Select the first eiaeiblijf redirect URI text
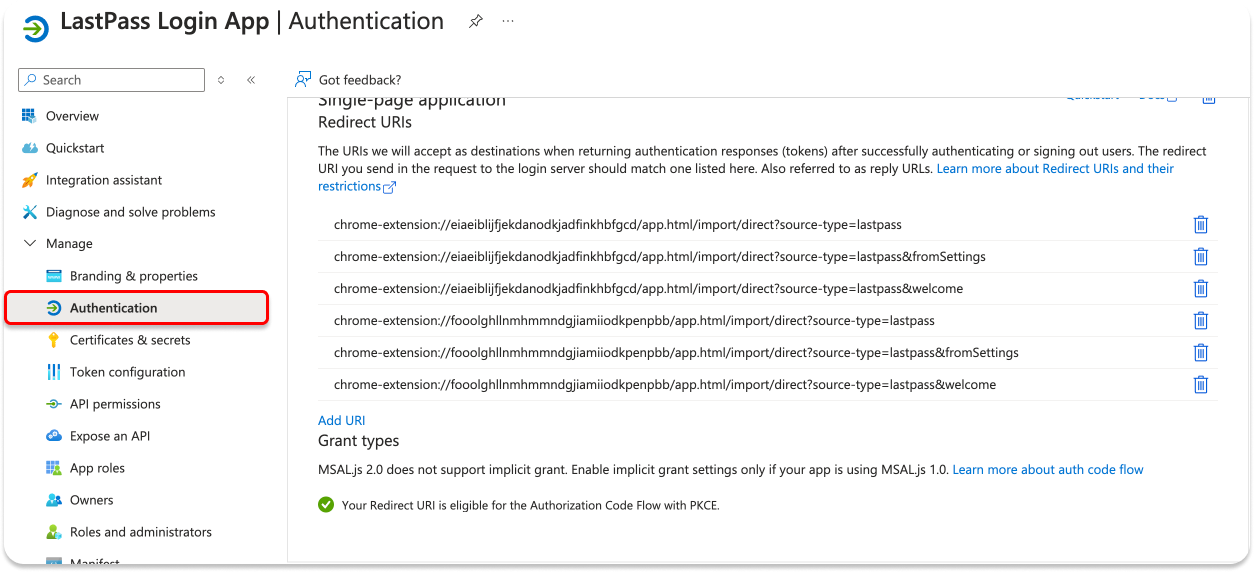The image size is (1254, 572). click(618, 225)
